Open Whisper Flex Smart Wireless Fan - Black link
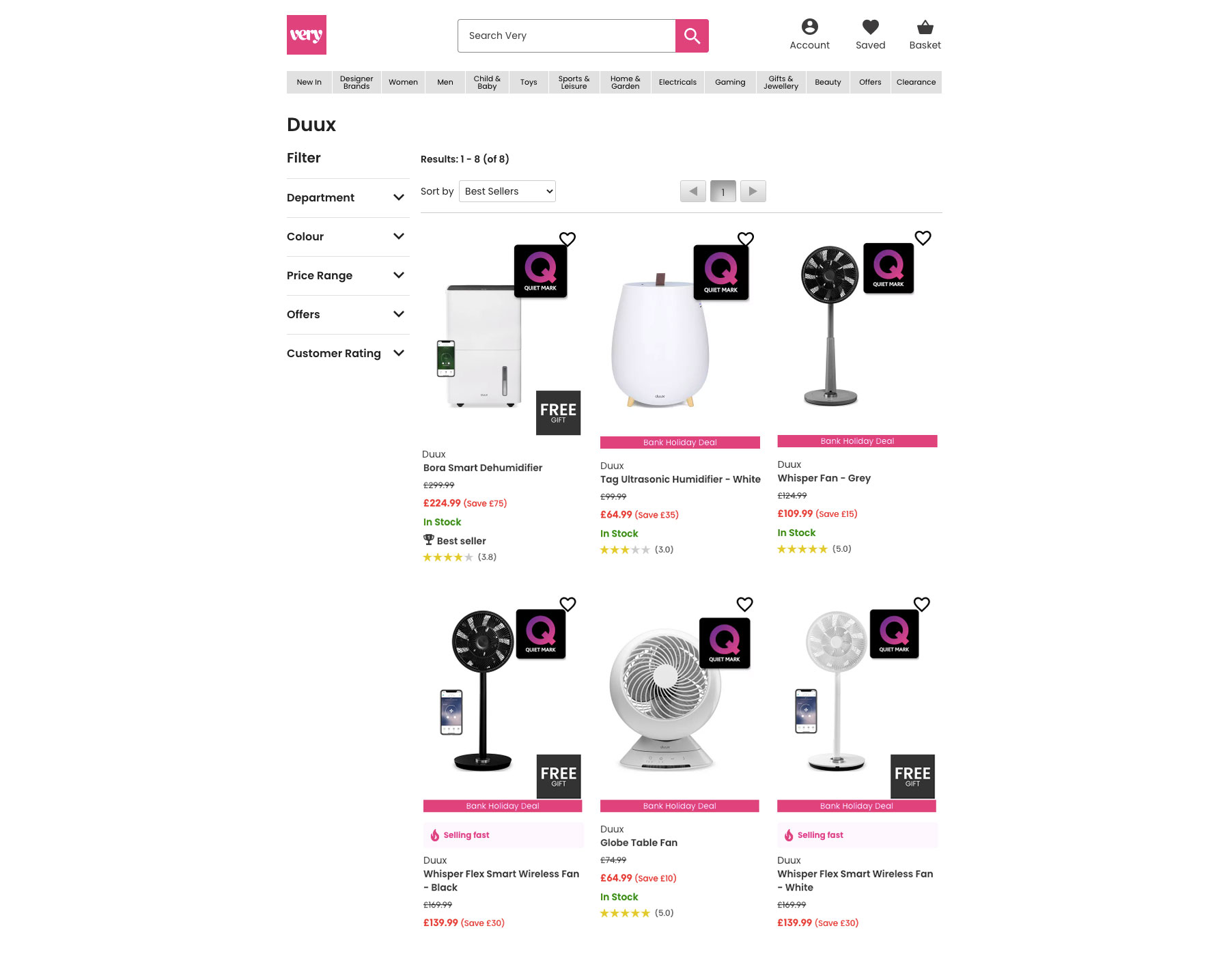This screenshot has width=1232, height=954. [501, 880]
